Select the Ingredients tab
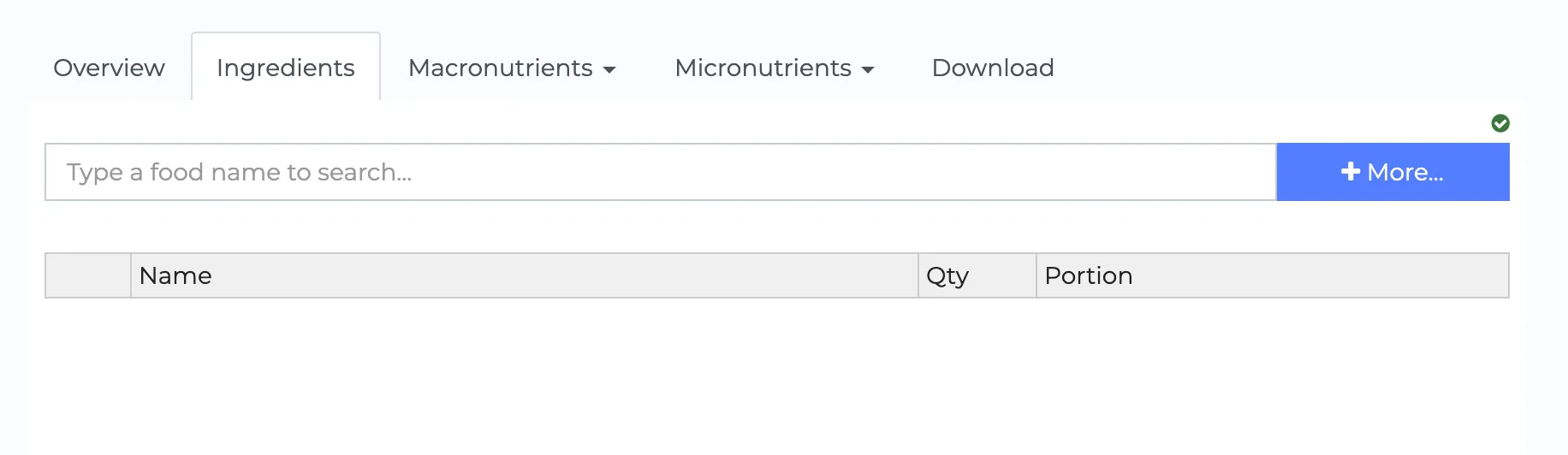The width and height of the screenshot is (1568, 455). 285,68
